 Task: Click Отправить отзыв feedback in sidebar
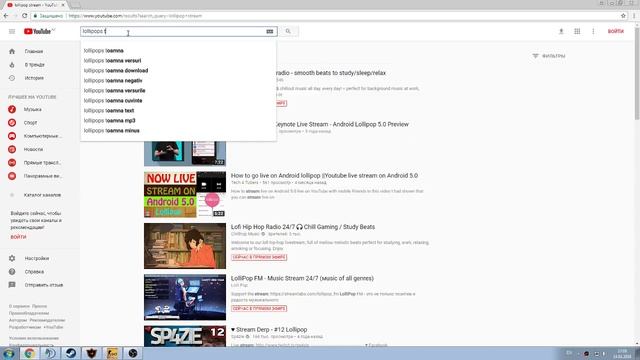click(x=40, y=285)
